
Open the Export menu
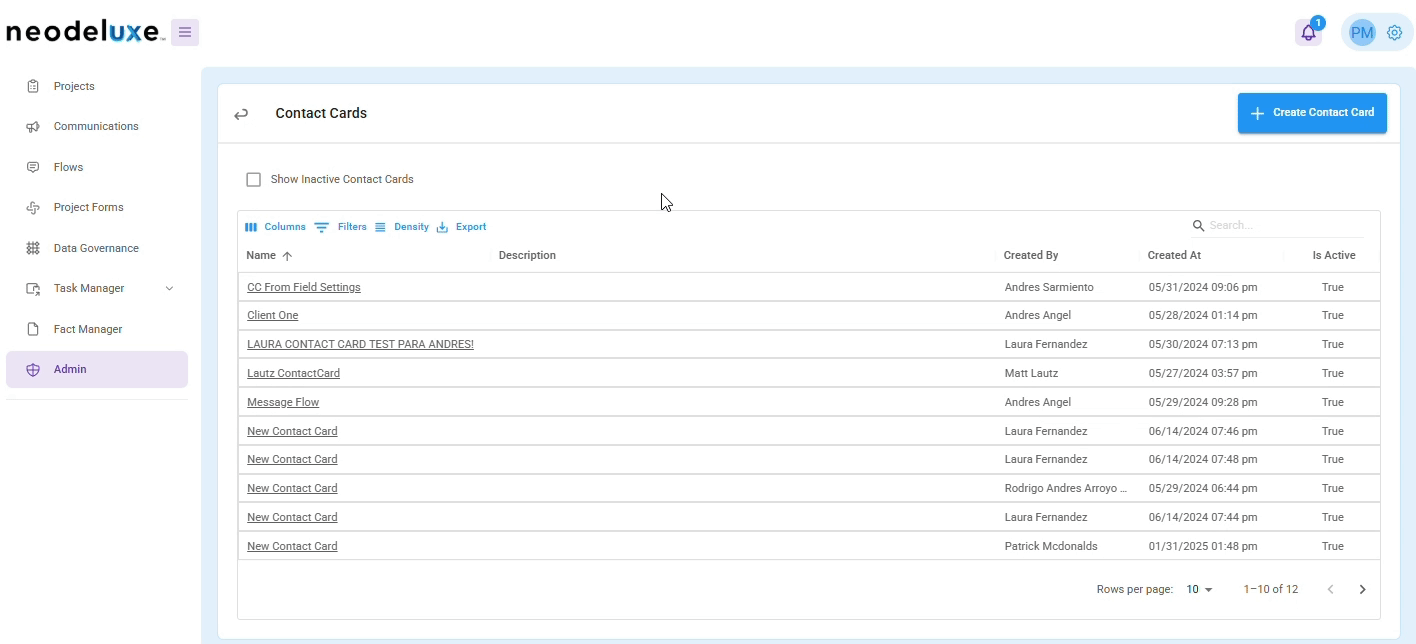pyautogui.click(x=462, y=227)
